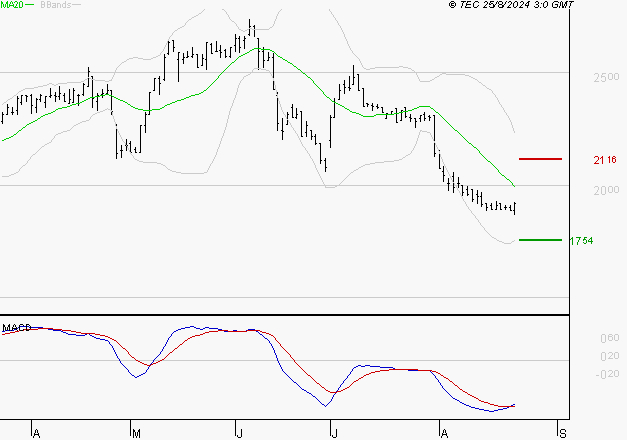The width and height of the screenshot is (627, 440).
Task: Click the red resistance level line
Action: (x=540, y=159)
